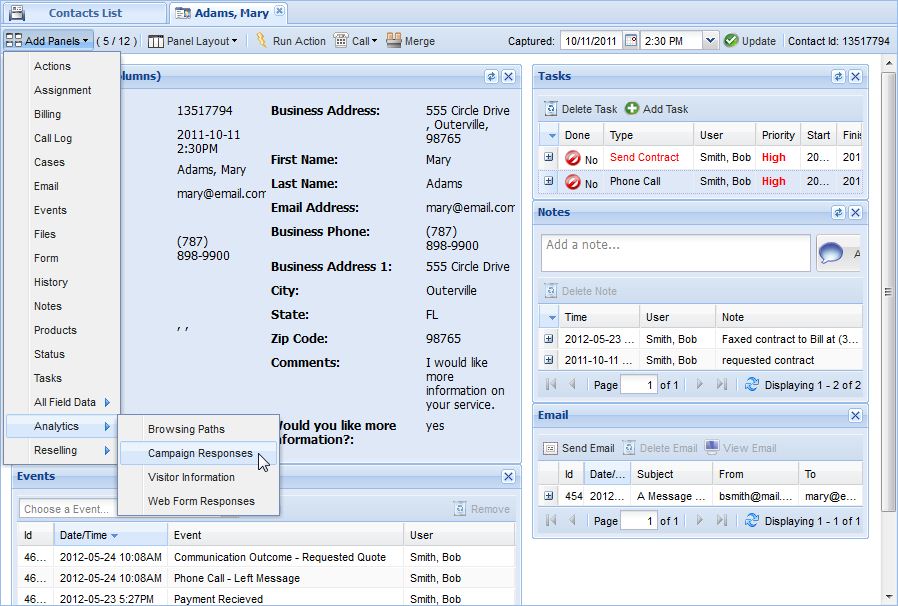The width and height of the screenshot is (898, 606).
Task: Click the Delete Task icon
Action: point(550,109)
